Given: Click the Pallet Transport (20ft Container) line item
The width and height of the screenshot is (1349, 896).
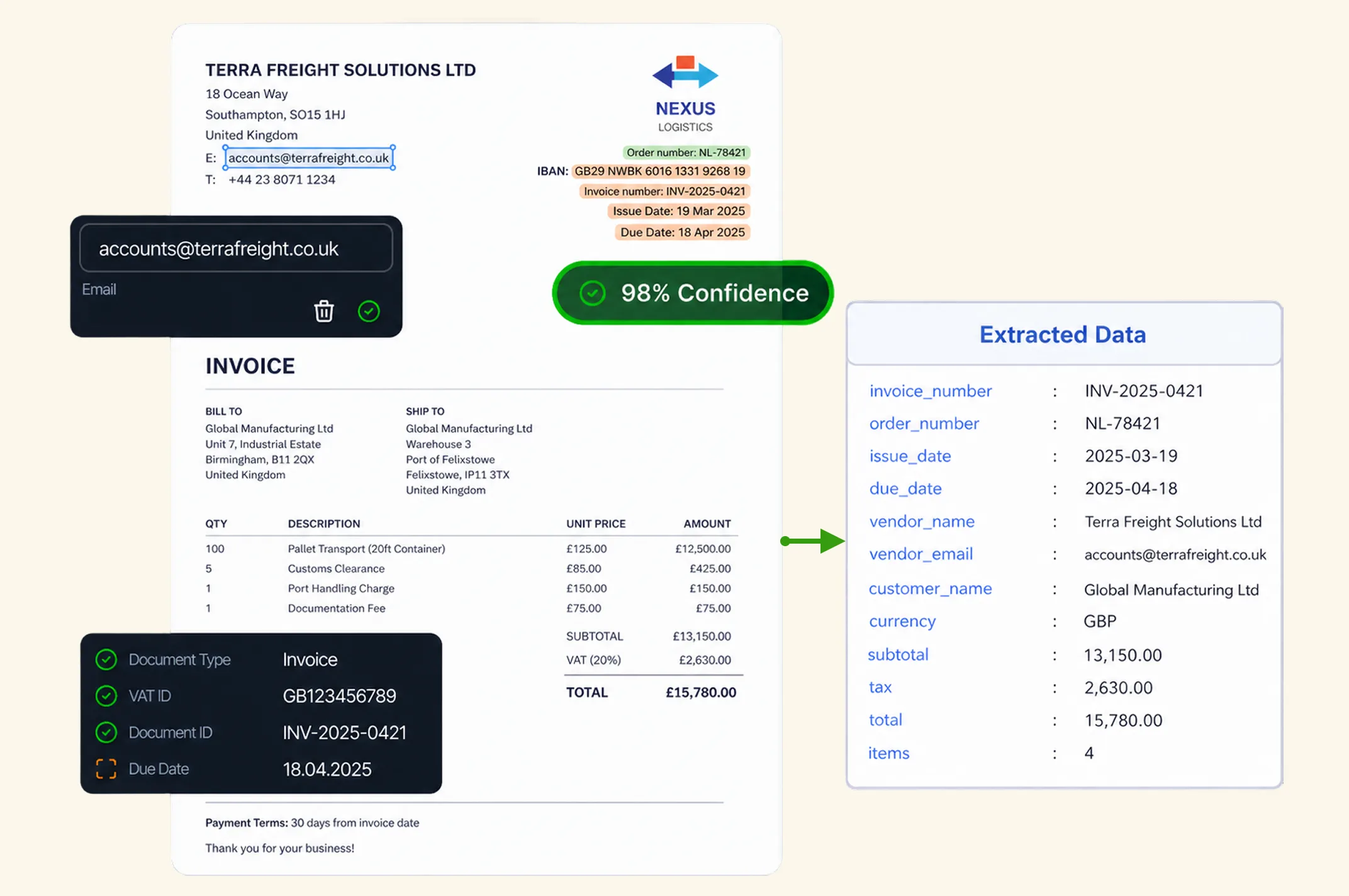Looking at the screenshot, I should click(367, 549).
